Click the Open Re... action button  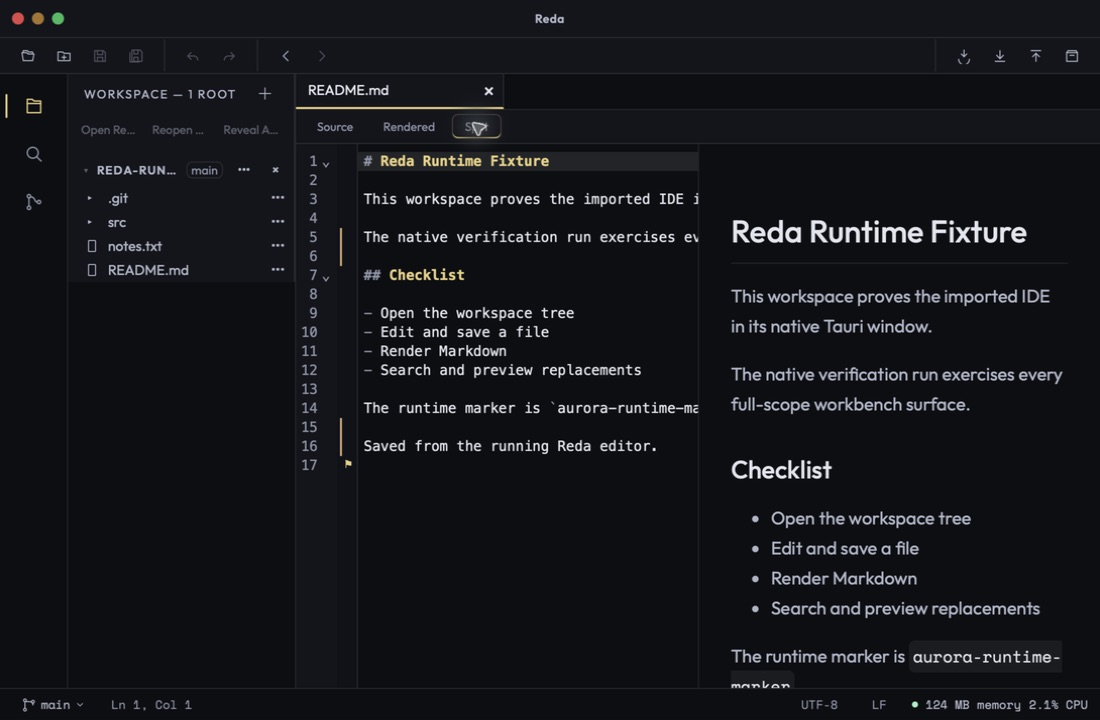108,130
